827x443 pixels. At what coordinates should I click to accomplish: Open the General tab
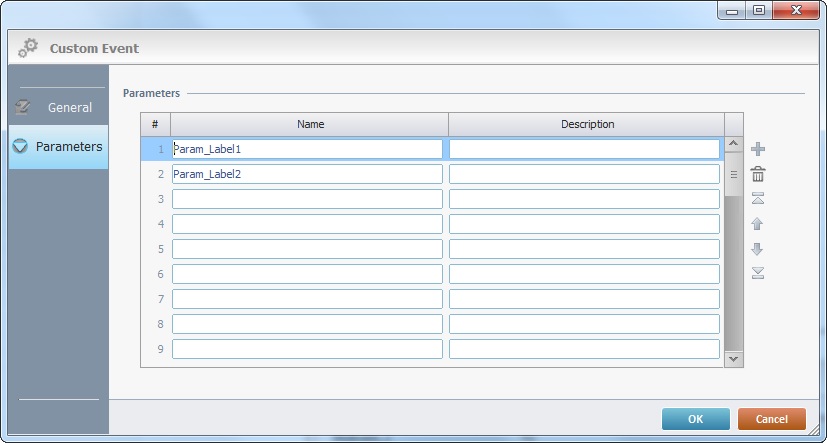(58, 107)
